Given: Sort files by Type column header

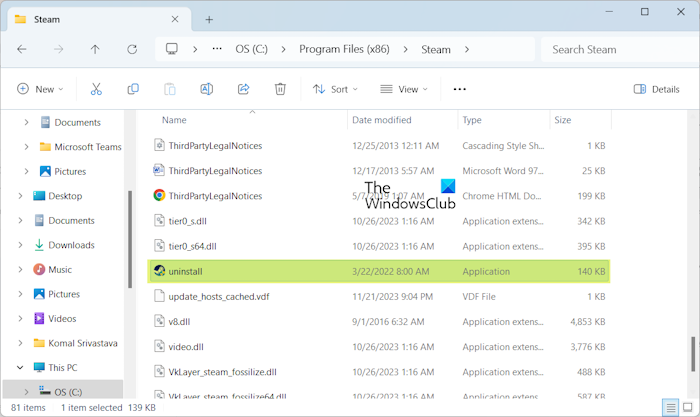Looking at the screenshot, I should pyautogui.click(x=472, y=120).
